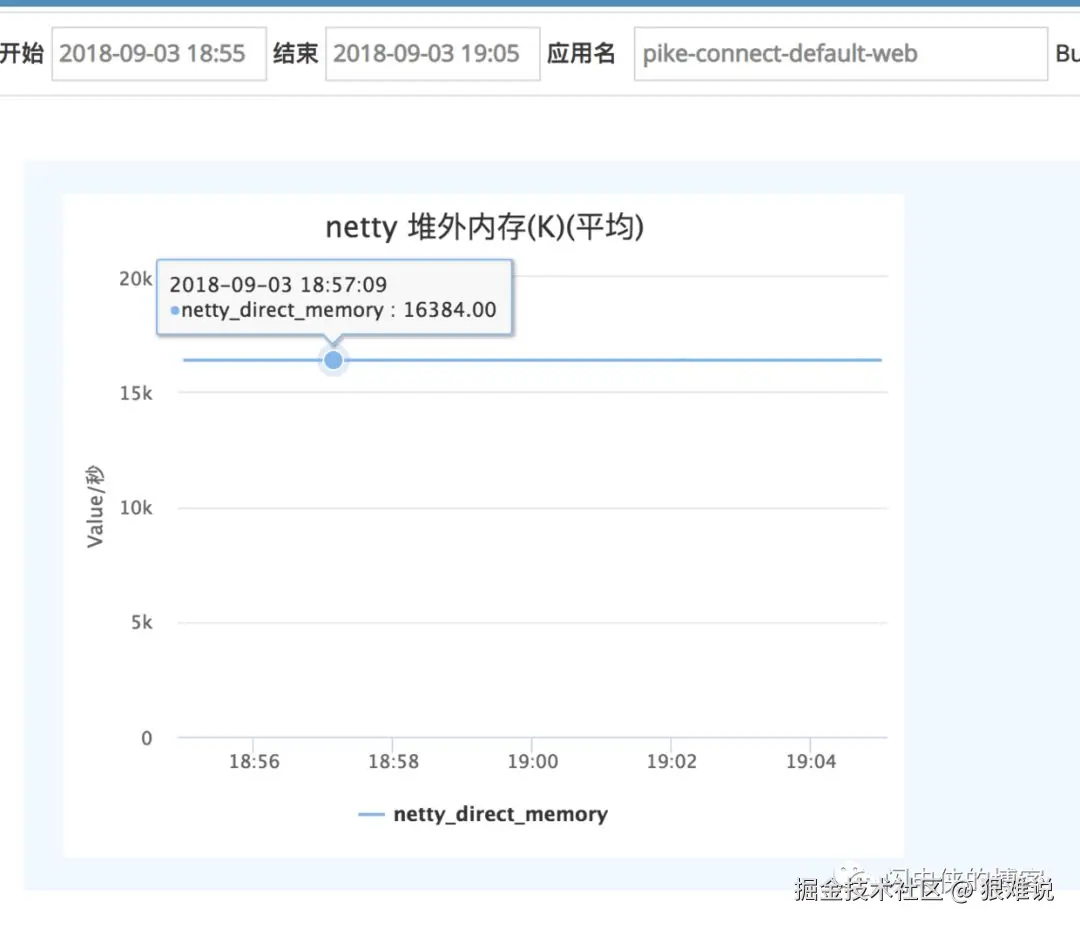Toggle the netty_direct_memory legend entry
The height and width of the screenshot is (929, 1080).
click(501, 814)
